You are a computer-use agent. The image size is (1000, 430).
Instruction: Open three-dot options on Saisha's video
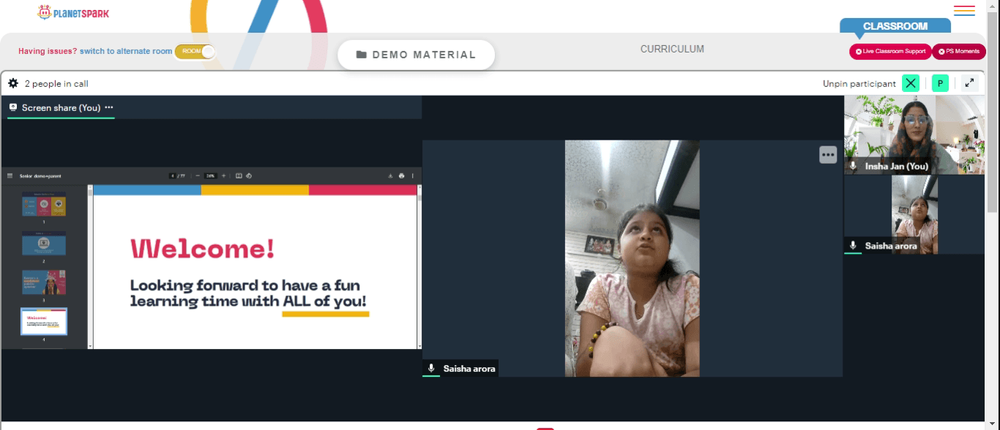pyautogui.click(x=828, y=154)
